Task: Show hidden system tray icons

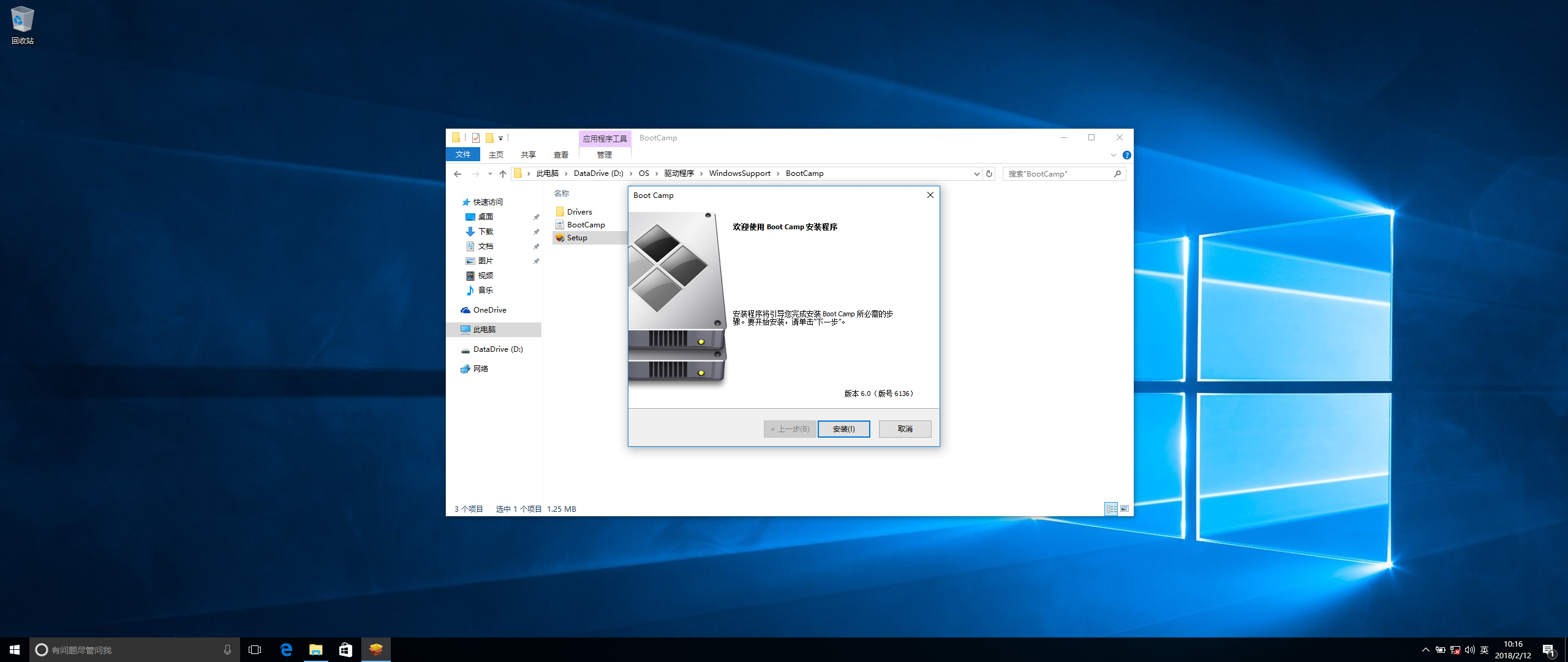Action: pyautogui.click(x=1425, y=650)
